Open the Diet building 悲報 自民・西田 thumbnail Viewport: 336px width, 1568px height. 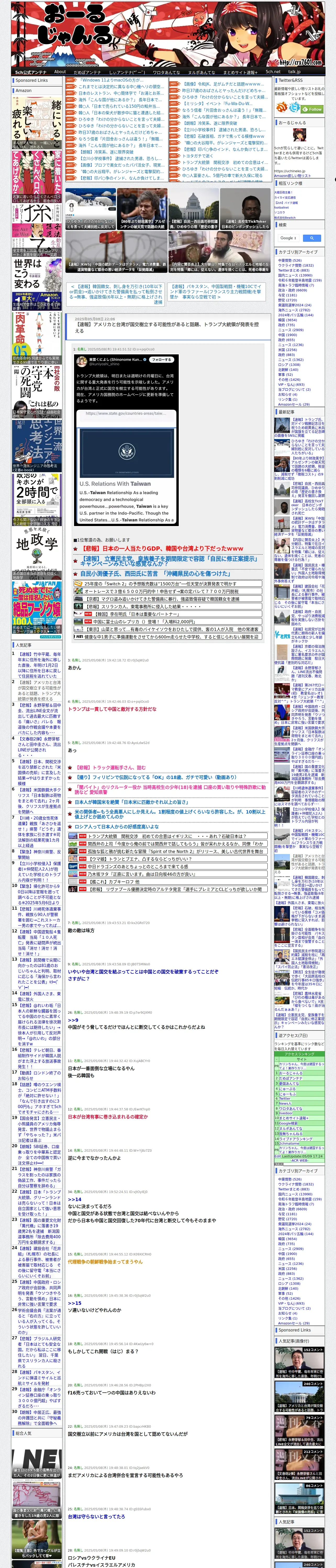[x=193, y=209]
